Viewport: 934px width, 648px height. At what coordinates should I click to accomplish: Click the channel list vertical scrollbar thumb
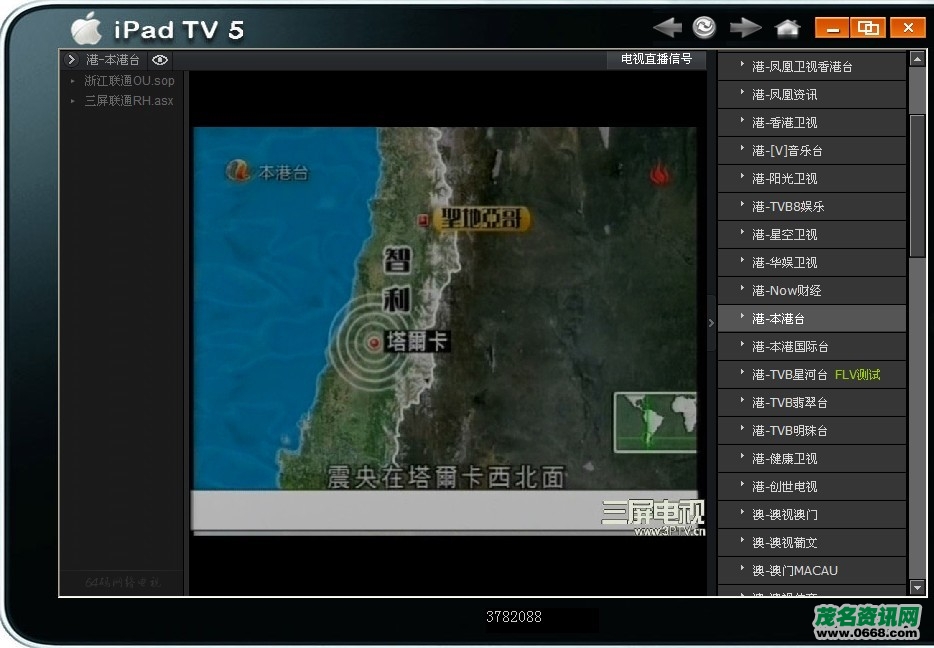(917, 185)
